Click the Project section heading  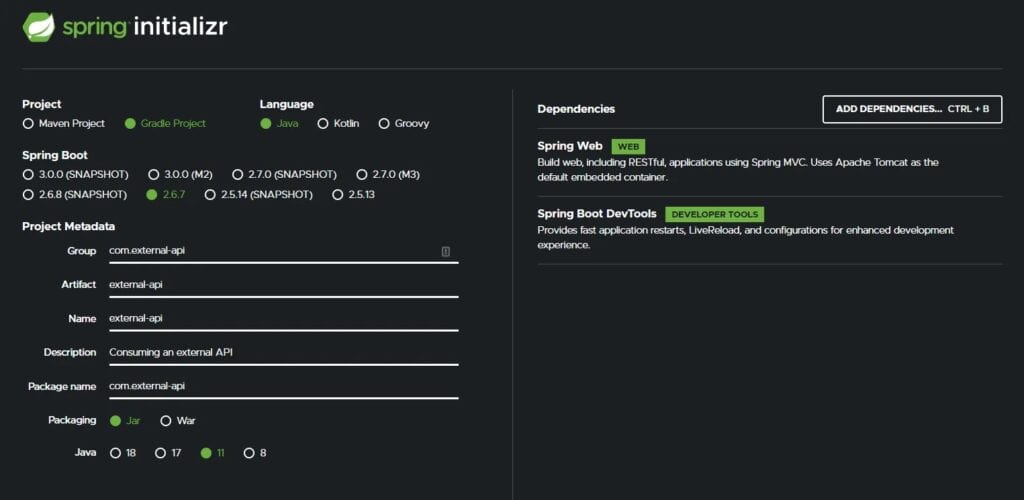pyautogui.click(x=42, y=104)
